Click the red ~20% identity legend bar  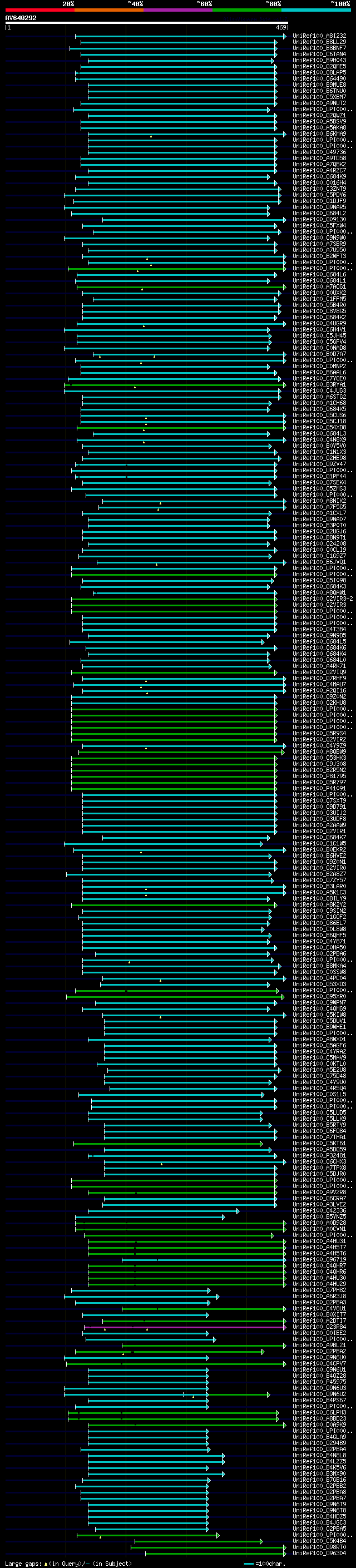pyautogui.click(x=39, y=10)
